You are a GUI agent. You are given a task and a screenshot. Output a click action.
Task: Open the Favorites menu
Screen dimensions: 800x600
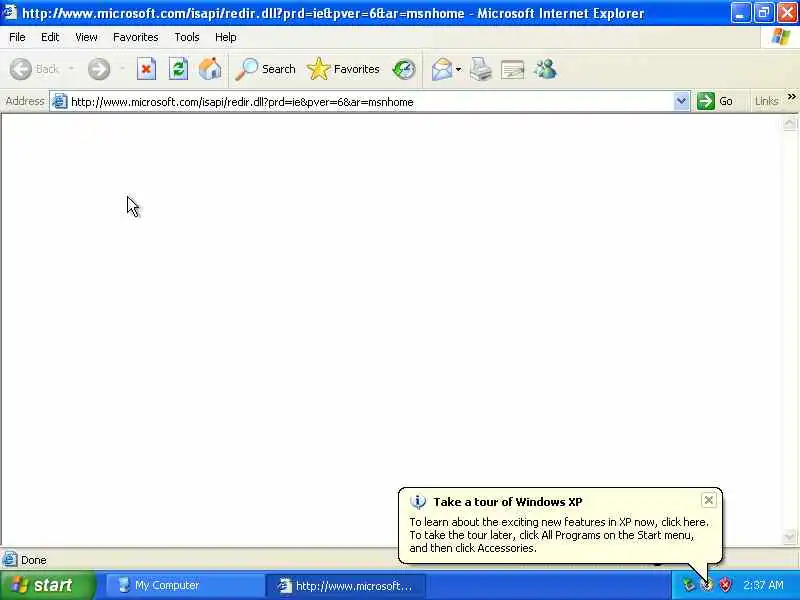(136, 37)
